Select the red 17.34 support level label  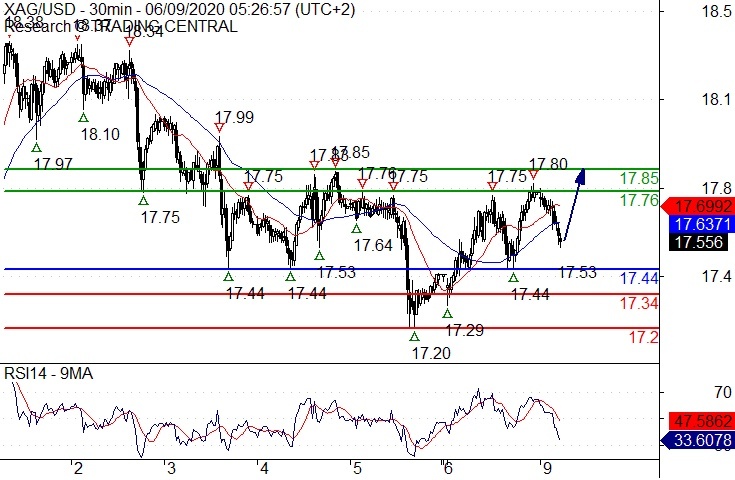point(639,304)
